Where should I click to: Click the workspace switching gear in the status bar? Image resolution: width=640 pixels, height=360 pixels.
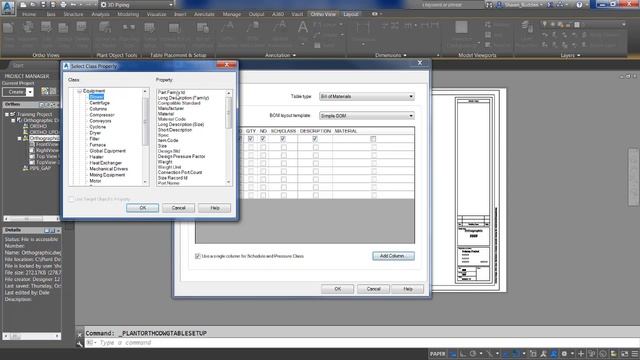coord(564,354)
